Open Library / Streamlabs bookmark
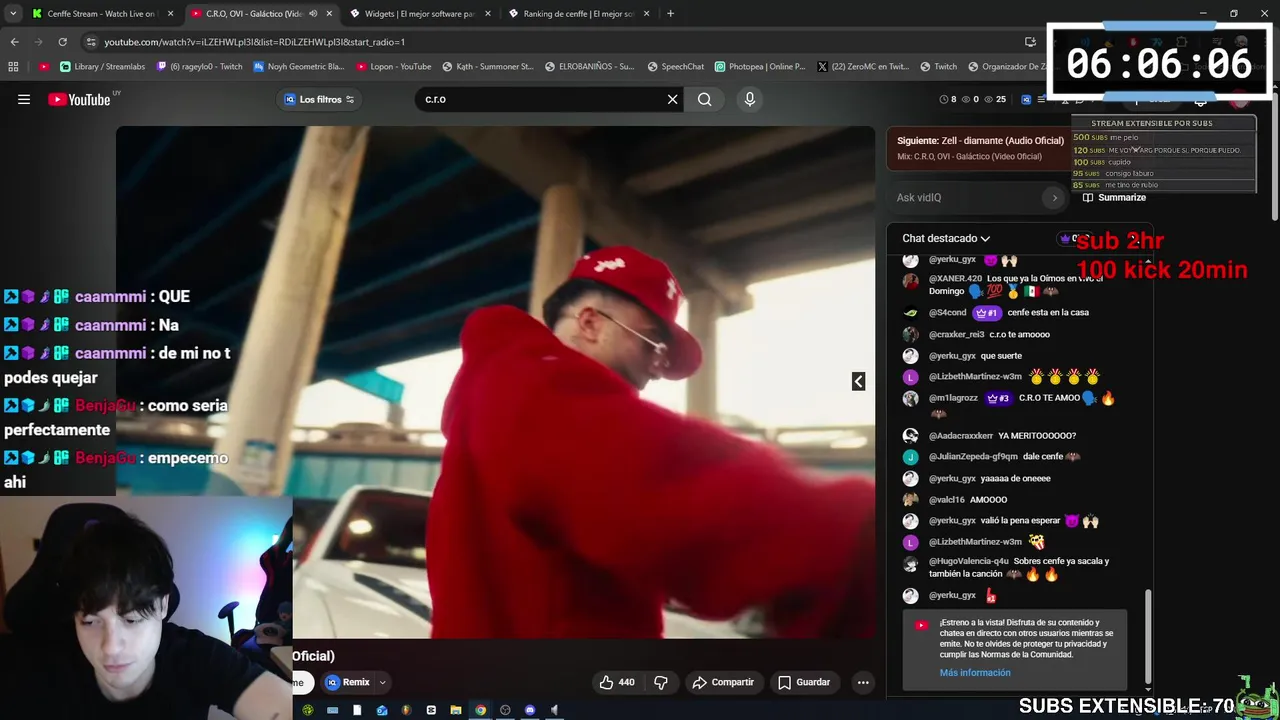 (x=102, y=67)
